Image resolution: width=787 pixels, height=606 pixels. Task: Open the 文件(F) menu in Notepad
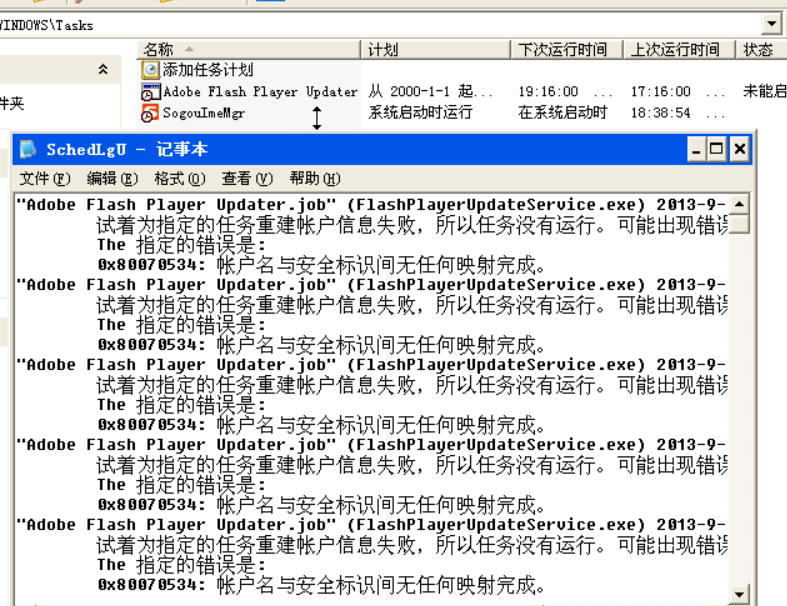pyautogui.click(x=45, y=179)
